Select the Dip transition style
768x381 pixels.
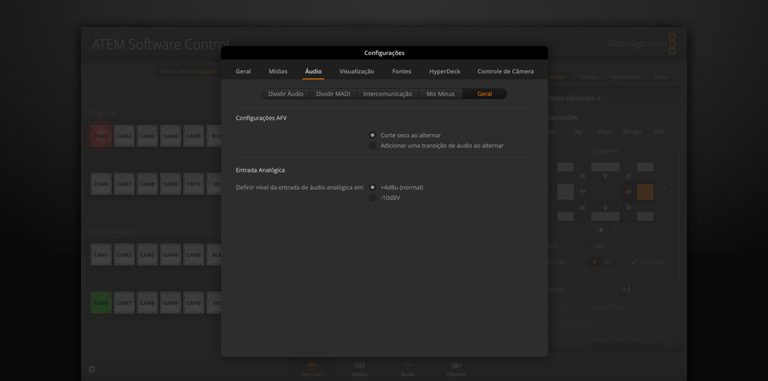(x=577, y=132)
